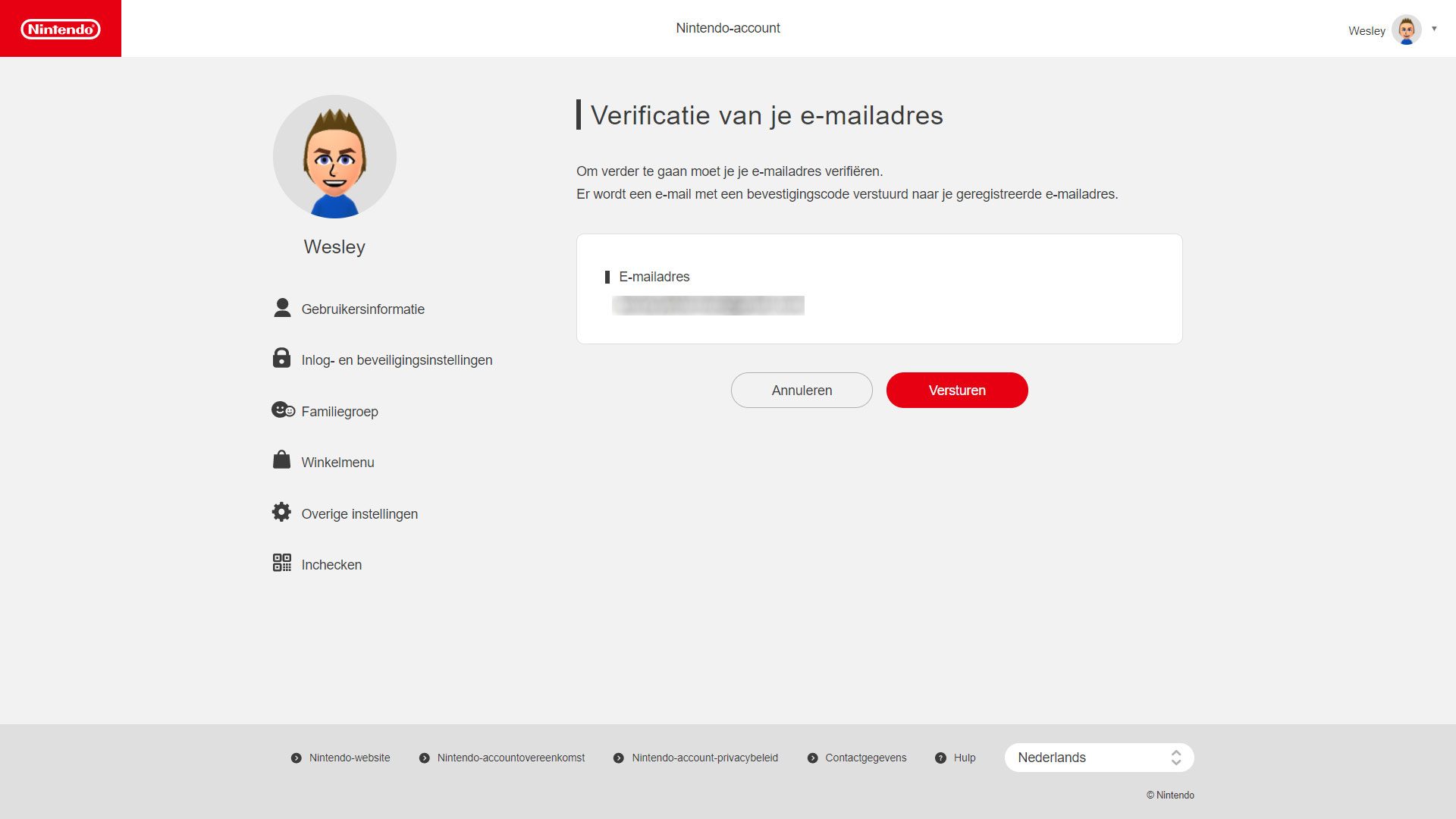Click the Wesley name under the avatar
Viewport: 1456px width, 819px height.
pyautogui.click(x=334, y=246)
